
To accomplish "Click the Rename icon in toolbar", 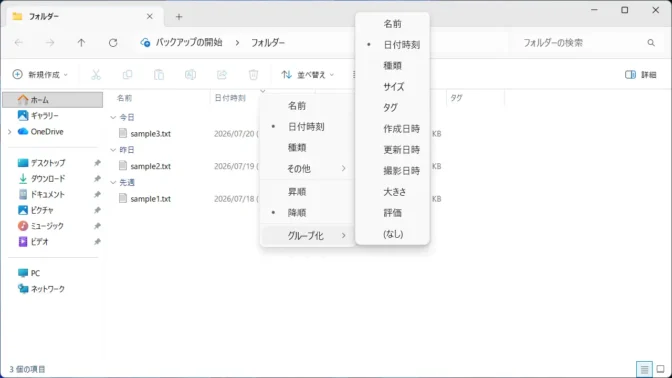I will coord(190,75).
